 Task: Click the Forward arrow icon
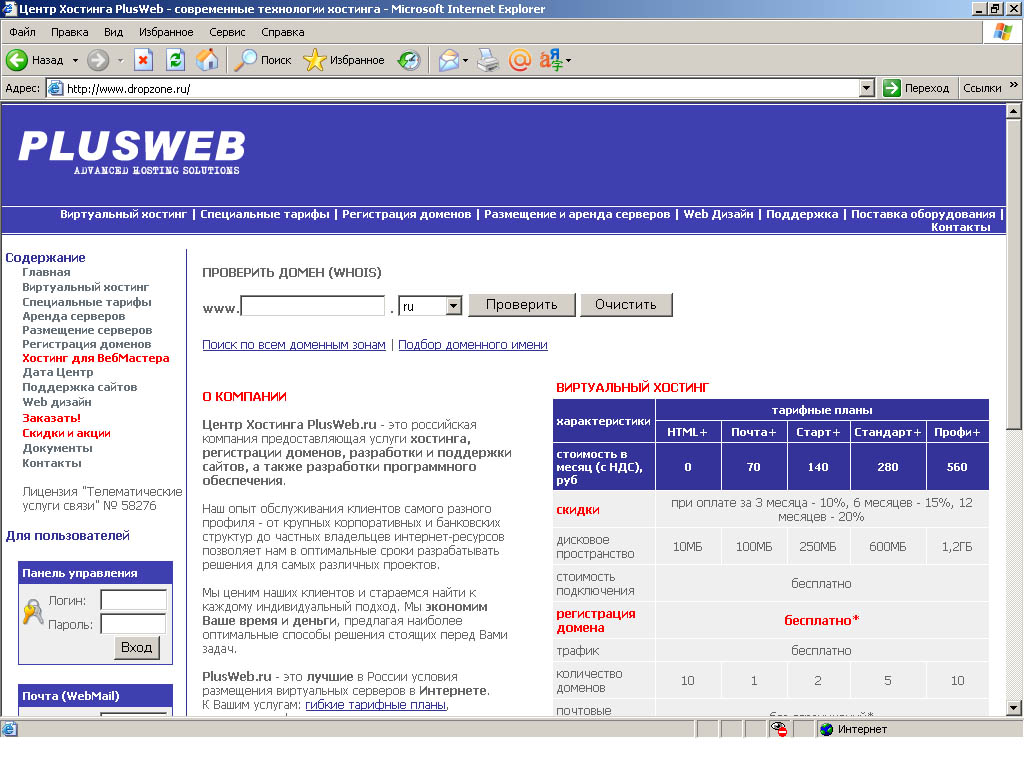pyautogui.click(x=98, y=60)
